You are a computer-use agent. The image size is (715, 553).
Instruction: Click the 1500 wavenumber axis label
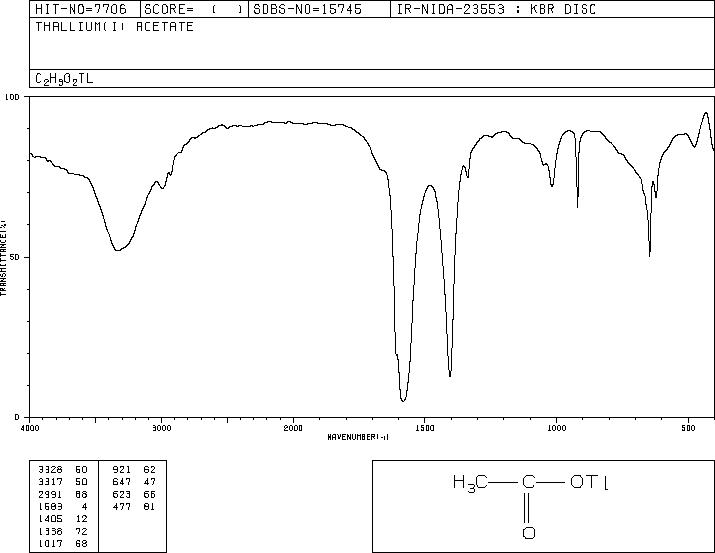(x=425, y=428)
